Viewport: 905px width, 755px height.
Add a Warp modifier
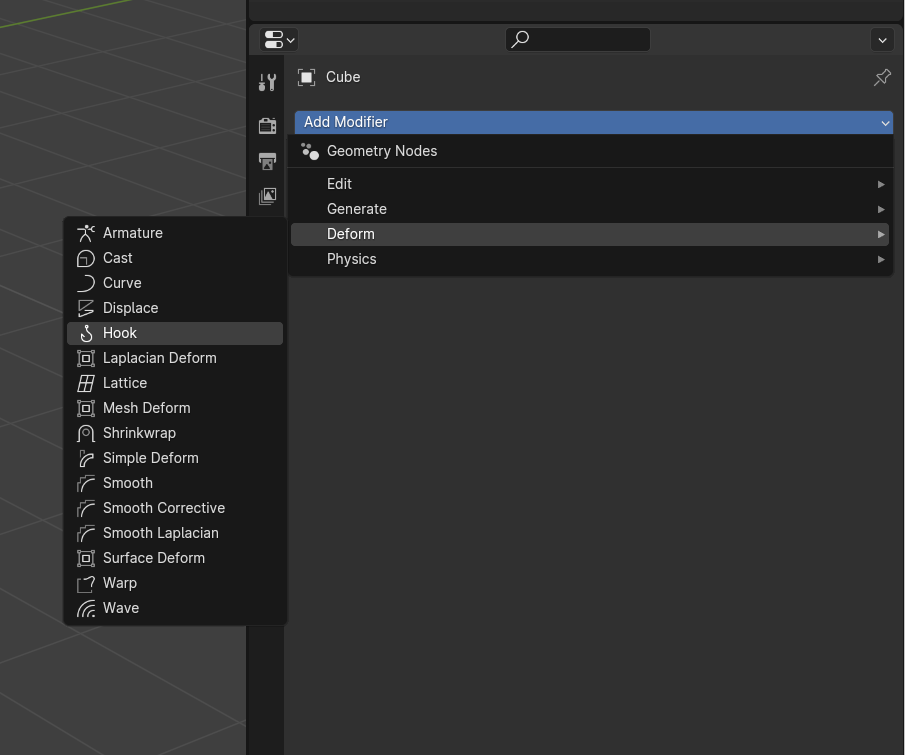pyautogui.click(x=175, y=583)
